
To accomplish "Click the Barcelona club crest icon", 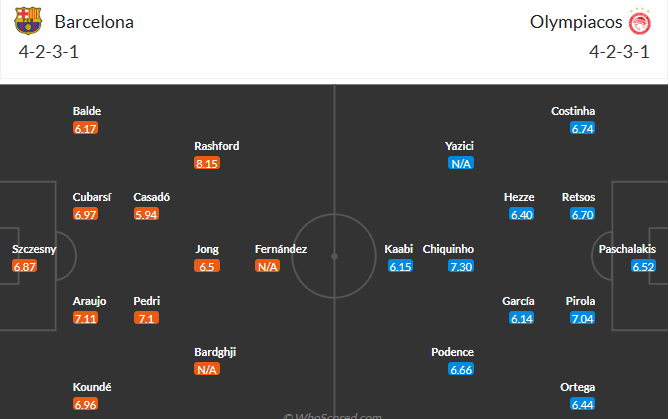I will click(29, 21).
